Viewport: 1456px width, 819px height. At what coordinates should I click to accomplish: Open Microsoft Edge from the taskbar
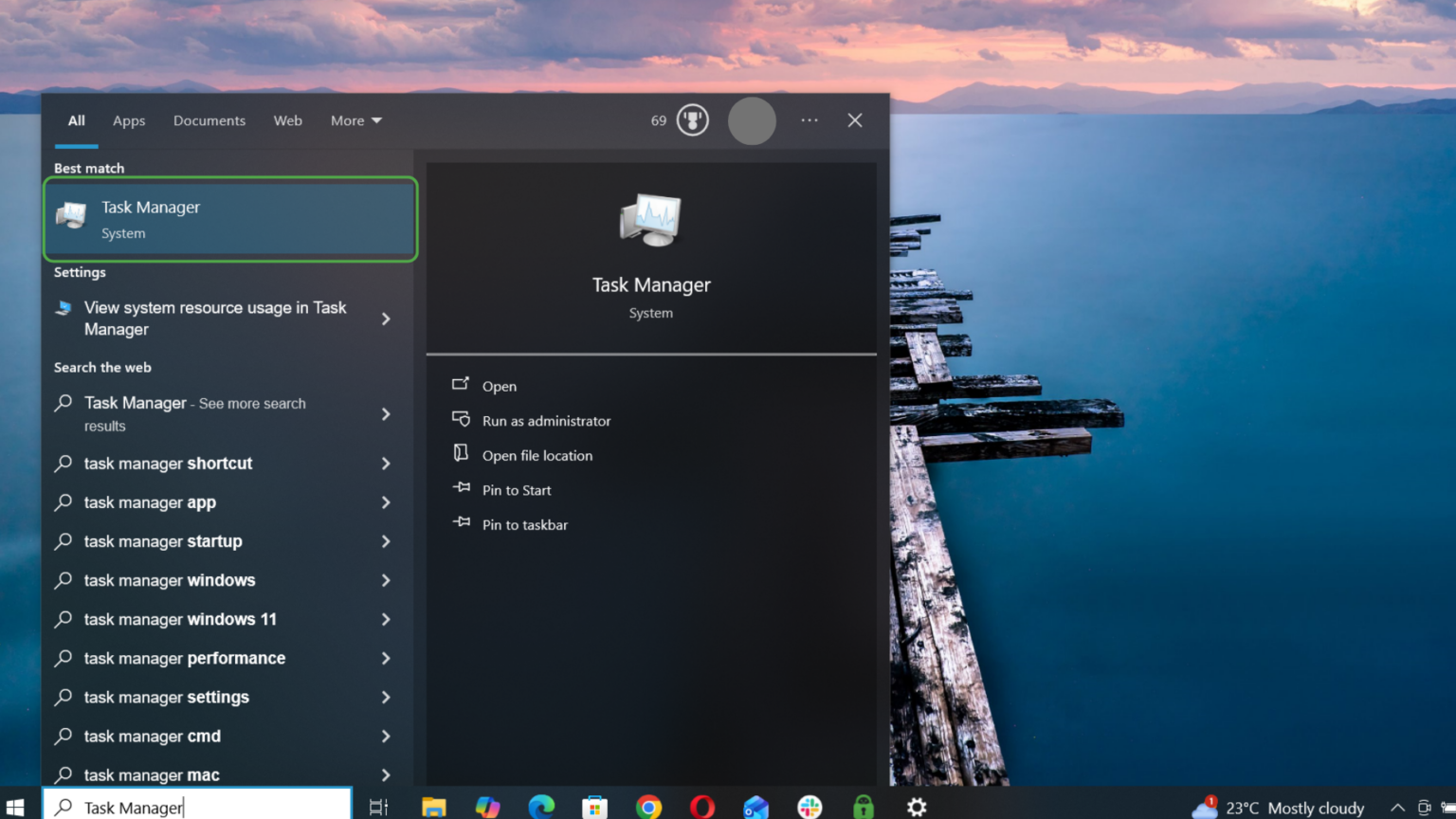[x=541, y=807]
